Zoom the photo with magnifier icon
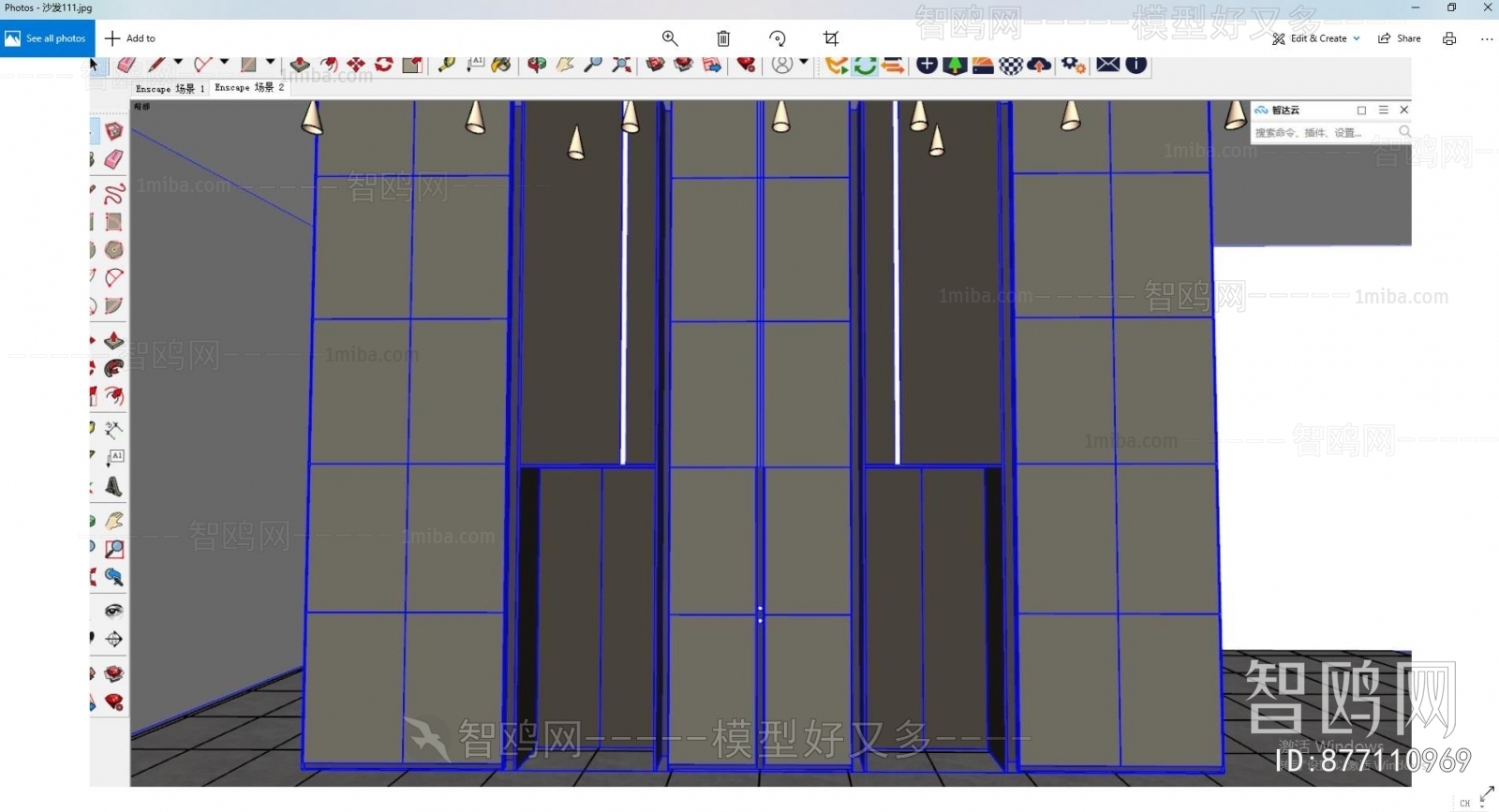Viewport: 1499px width, 812px height. pyautogui.click(x=670, y=38)
